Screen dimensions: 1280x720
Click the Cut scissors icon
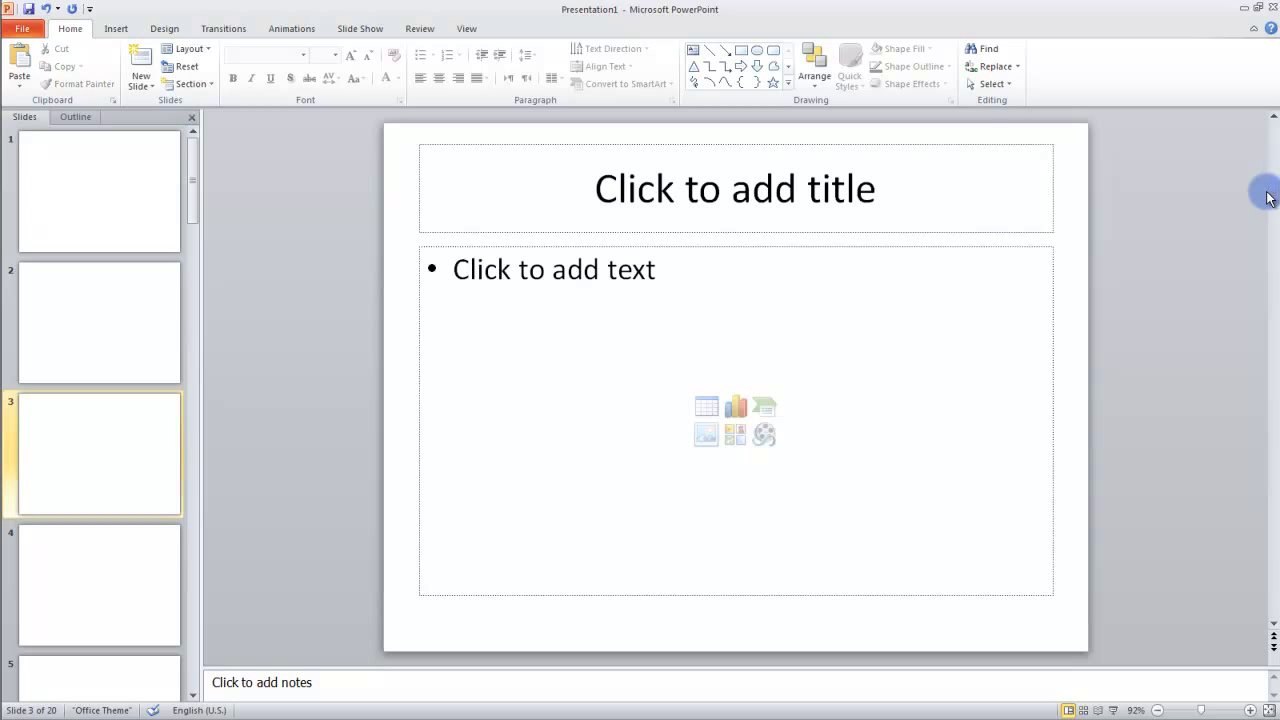click(x=46, y=48)
